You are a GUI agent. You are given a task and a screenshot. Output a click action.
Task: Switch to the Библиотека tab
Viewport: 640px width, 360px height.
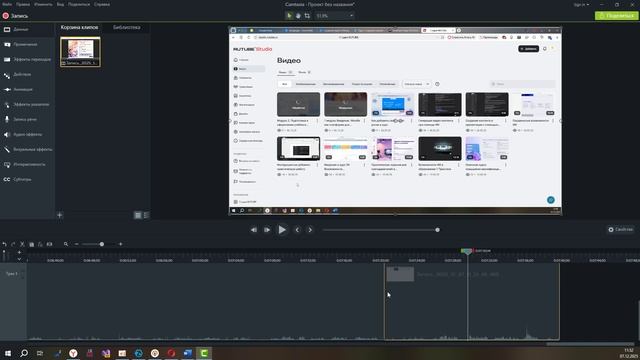127,27
